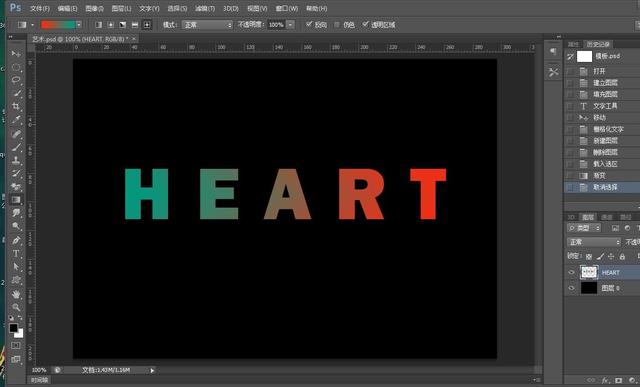
Task: Select the Eyedropper tool
Action: point(16,120)
